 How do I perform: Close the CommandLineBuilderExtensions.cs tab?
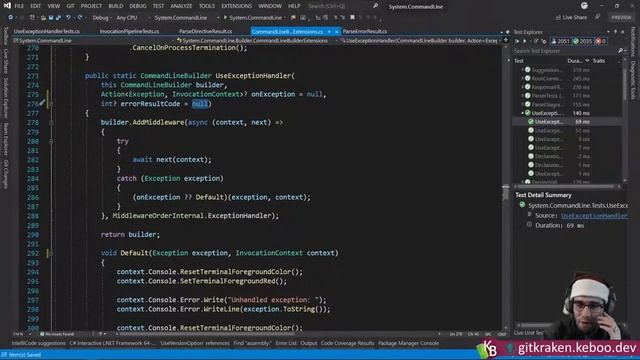click(x=337, y=31)
